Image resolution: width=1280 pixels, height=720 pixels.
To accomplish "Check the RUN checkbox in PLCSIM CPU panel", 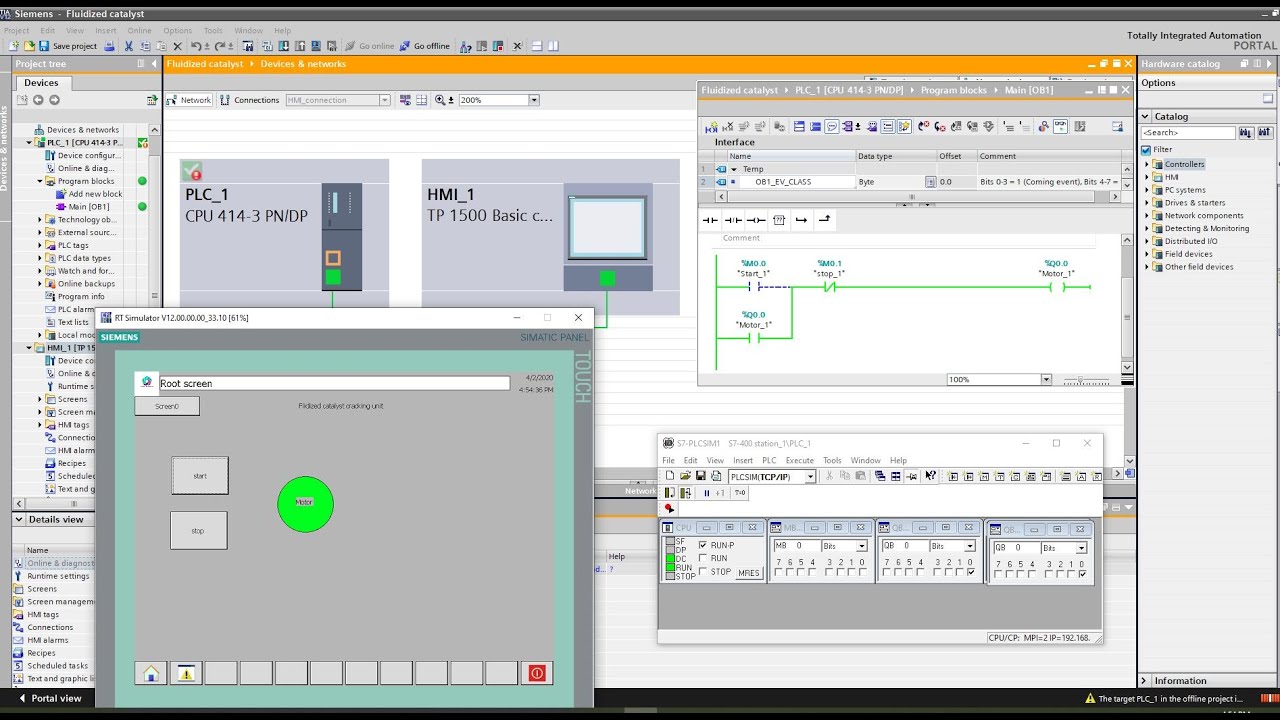I will tap(703, 558).
